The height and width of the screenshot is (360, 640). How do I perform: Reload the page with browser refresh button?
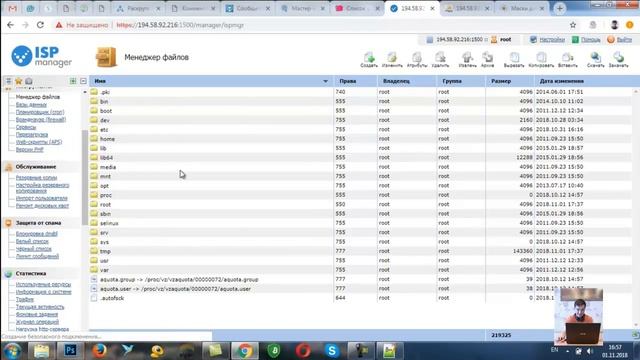click(x=40, y=25)
